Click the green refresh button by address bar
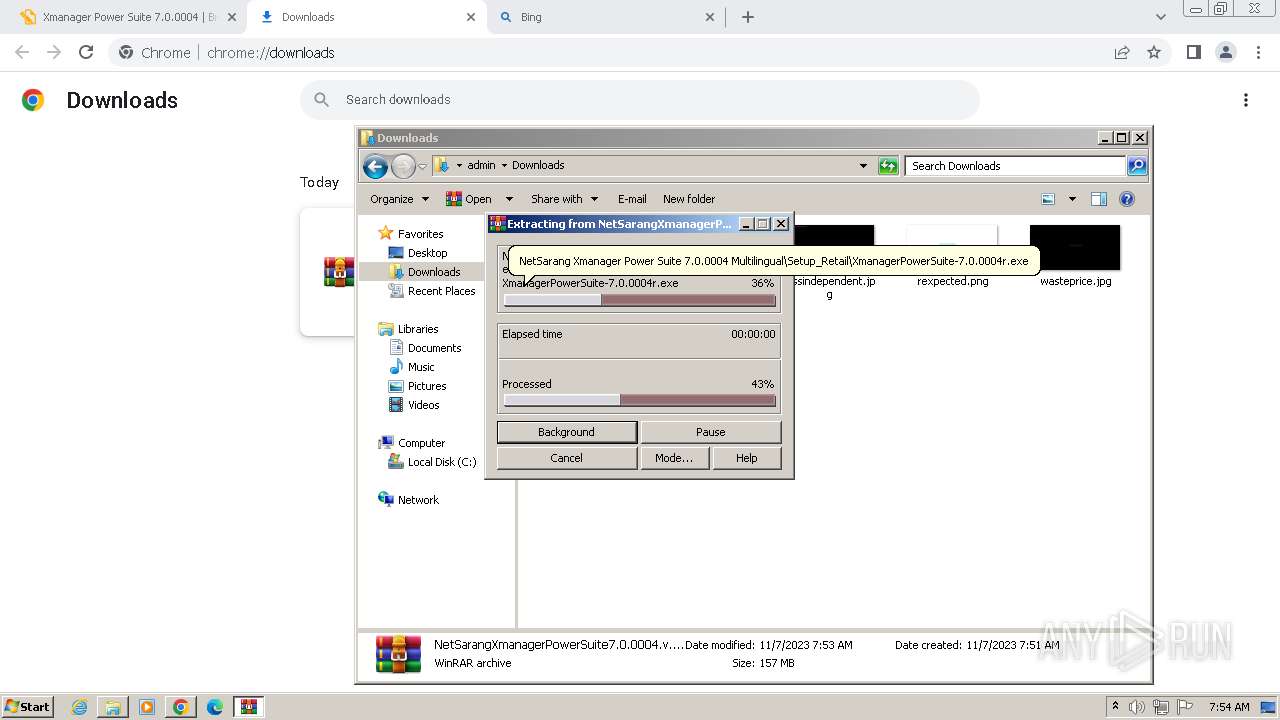 pyautogui.click(x=888, y=166)
